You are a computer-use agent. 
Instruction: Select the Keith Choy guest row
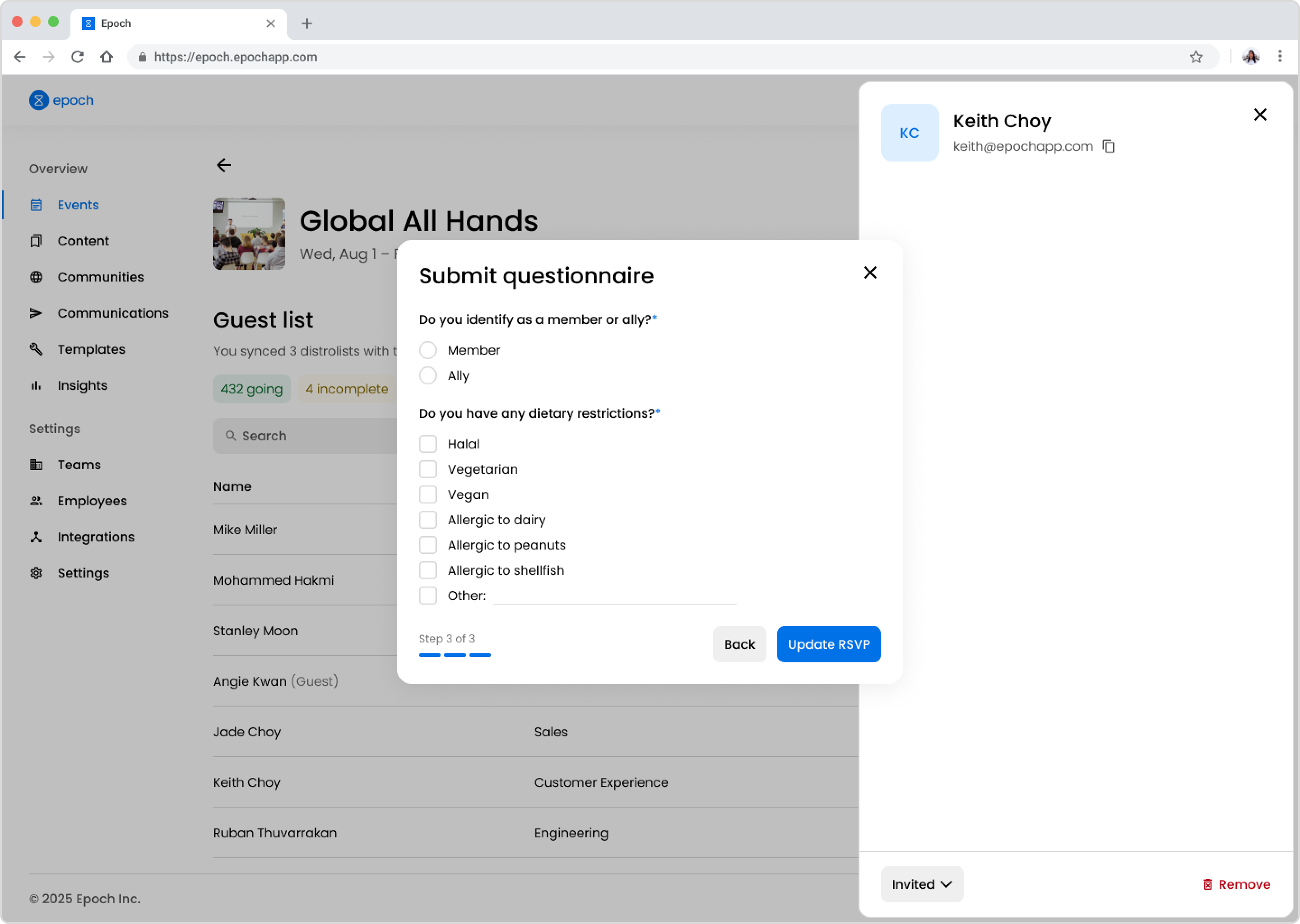[535, 782]
